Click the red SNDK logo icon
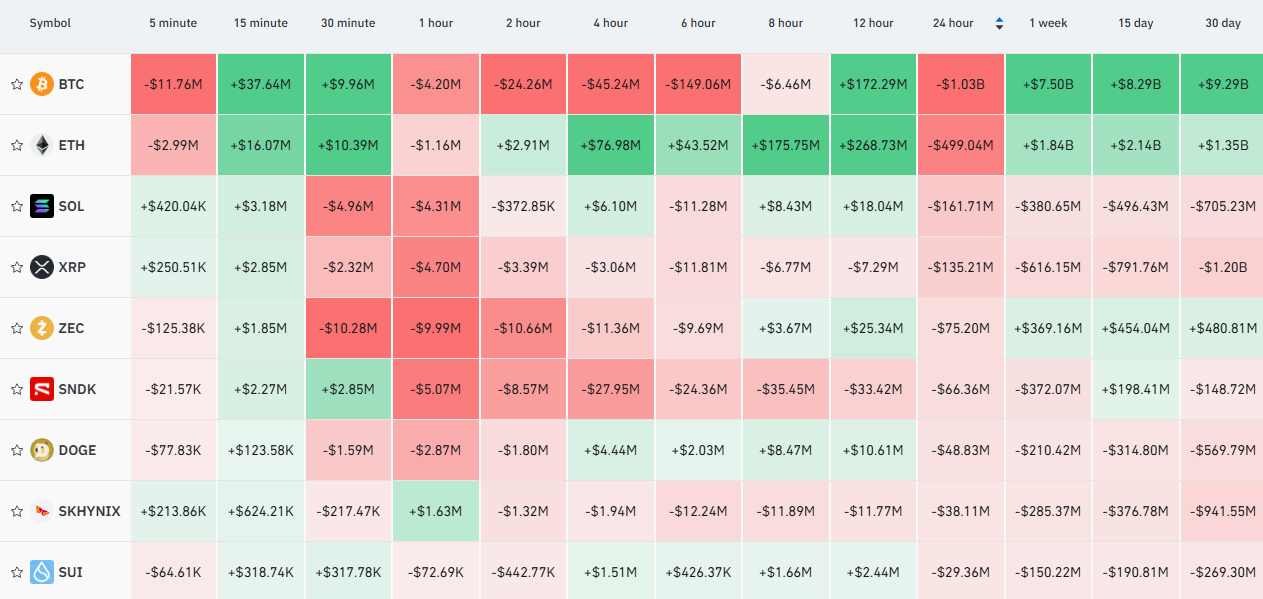 coord(42,389)
